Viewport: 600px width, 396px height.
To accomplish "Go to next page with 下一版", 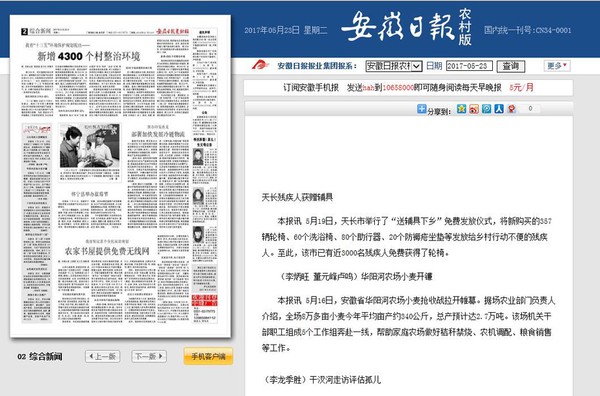I will pyautogui.click(x=149, y=356).
